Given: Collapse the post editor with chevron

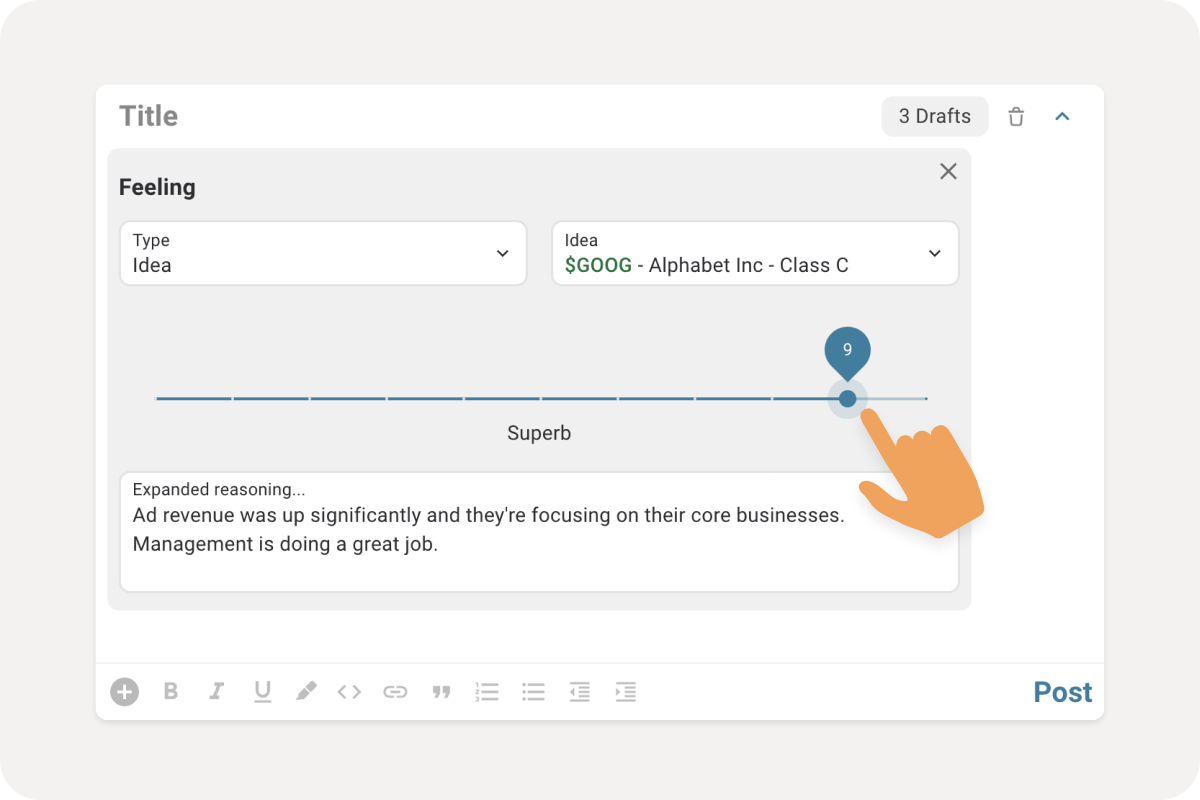Looking at the screenshot, I should coord(1063,116).
